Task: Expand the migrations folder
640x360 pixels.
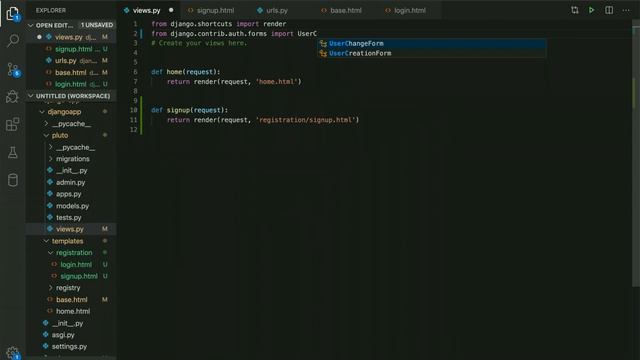Action: 51,159
